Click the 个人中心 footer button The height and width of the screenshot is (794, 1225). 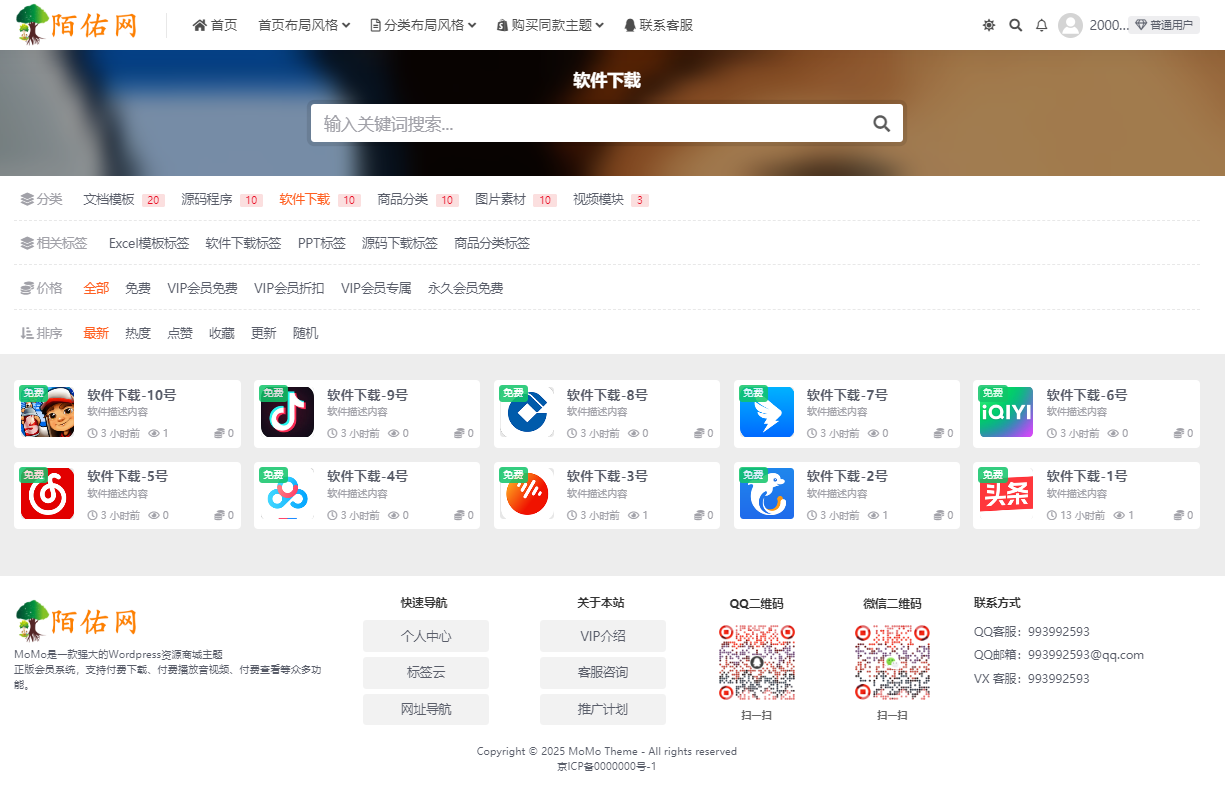pos(426,636)
